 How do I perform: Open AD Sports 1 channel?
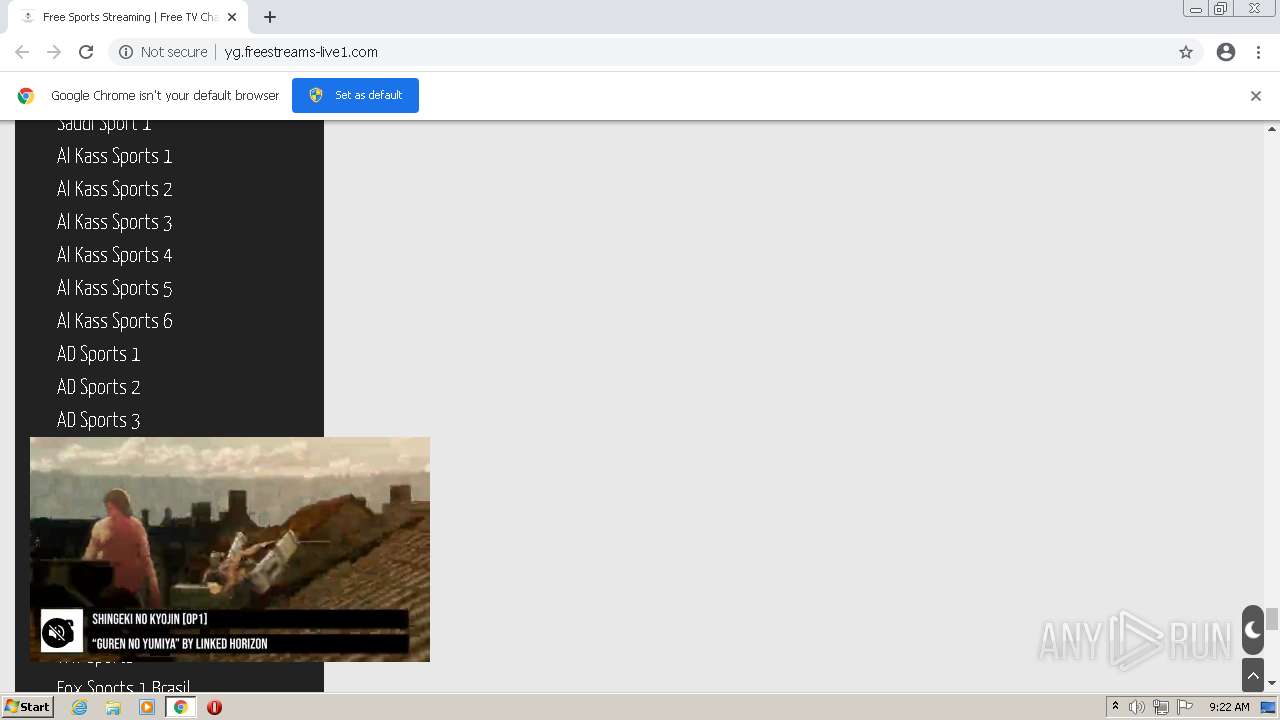[99, 354]
